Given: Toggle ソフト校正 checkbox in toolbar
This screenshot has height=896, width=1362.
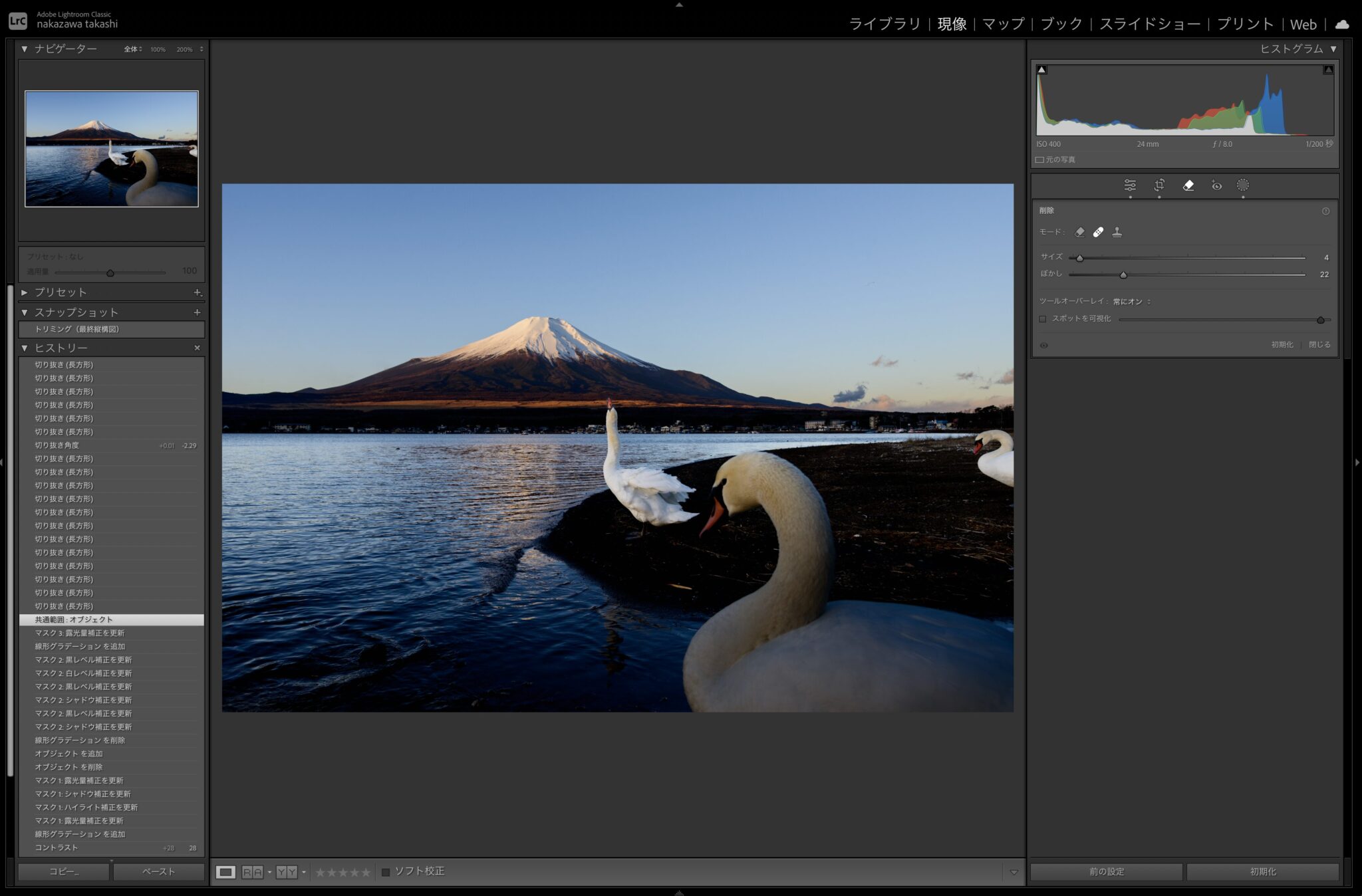Looking at the screenshot, I should [386, 872].
